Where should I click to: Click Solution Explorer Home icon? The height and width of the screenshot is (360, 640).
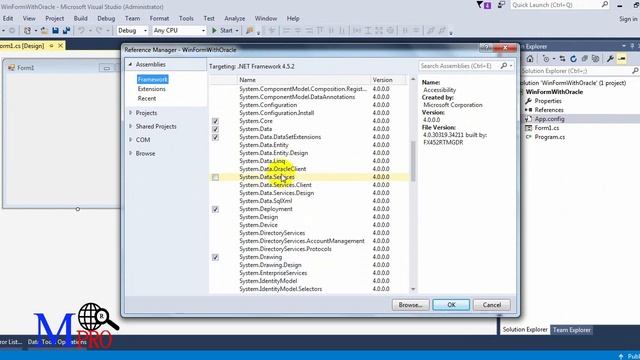pos(530,59)
